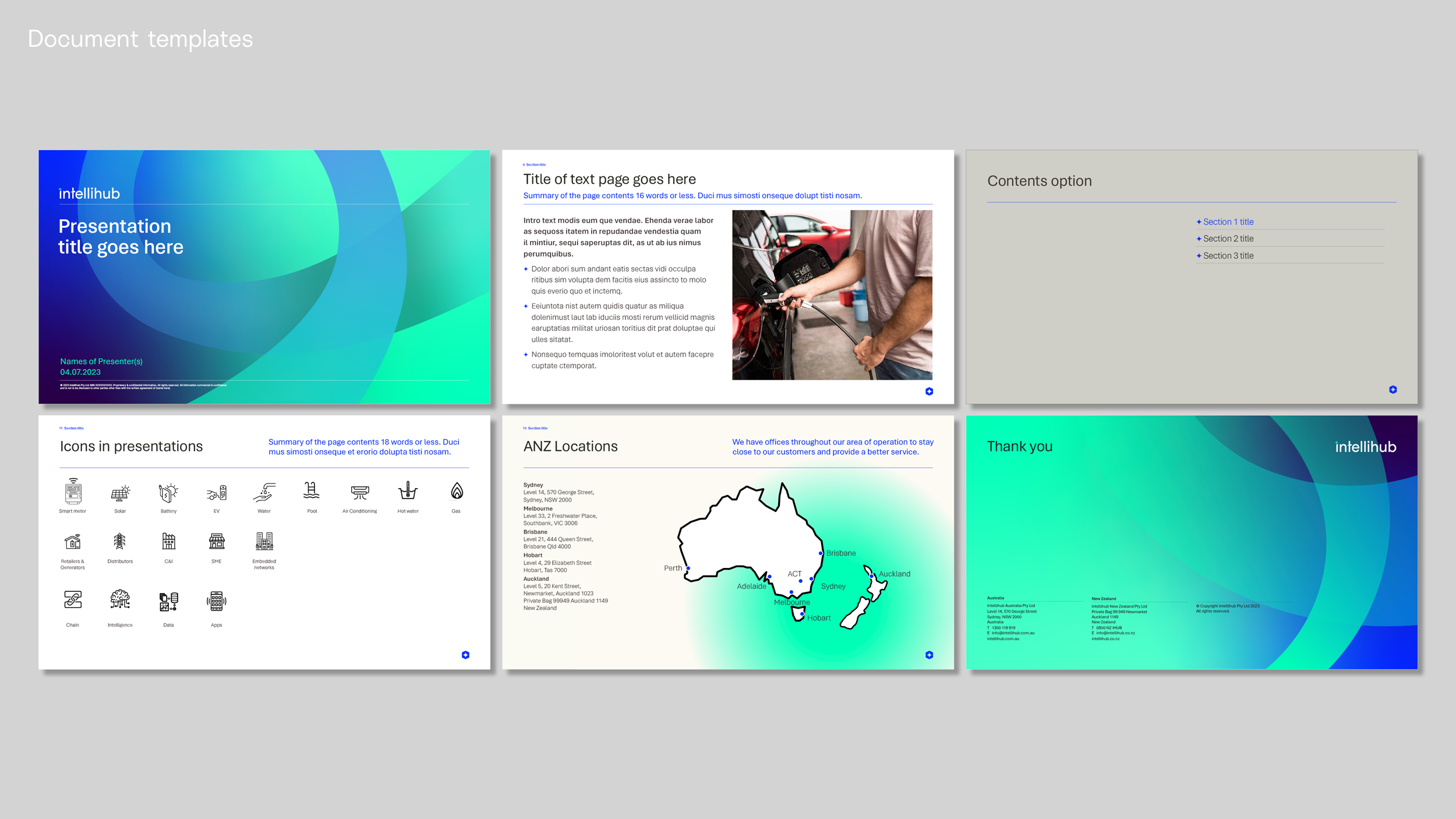Image resolution: width=1456 pixels, height=819 pixels.
Task: Click the Solar panel icon
Action: coord(120,493)
